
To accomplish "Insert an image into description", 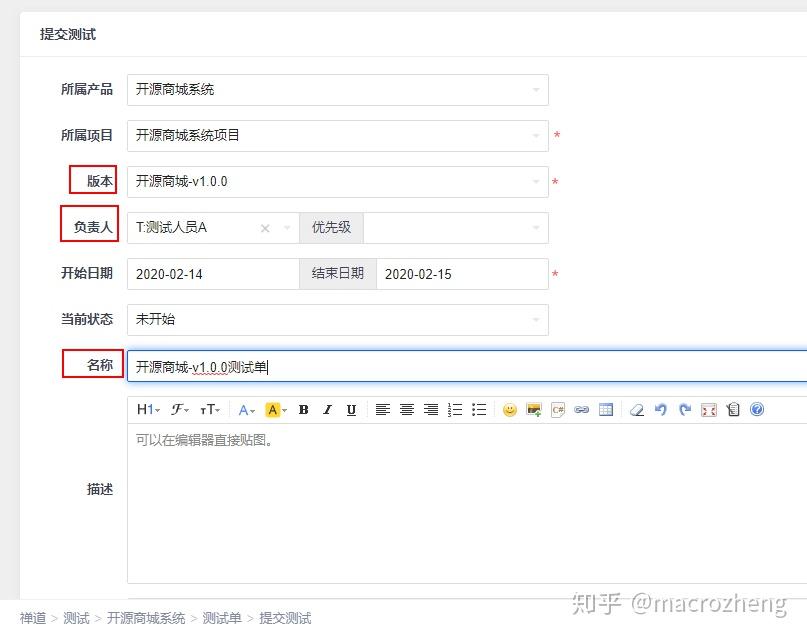I will coord(534,410).
